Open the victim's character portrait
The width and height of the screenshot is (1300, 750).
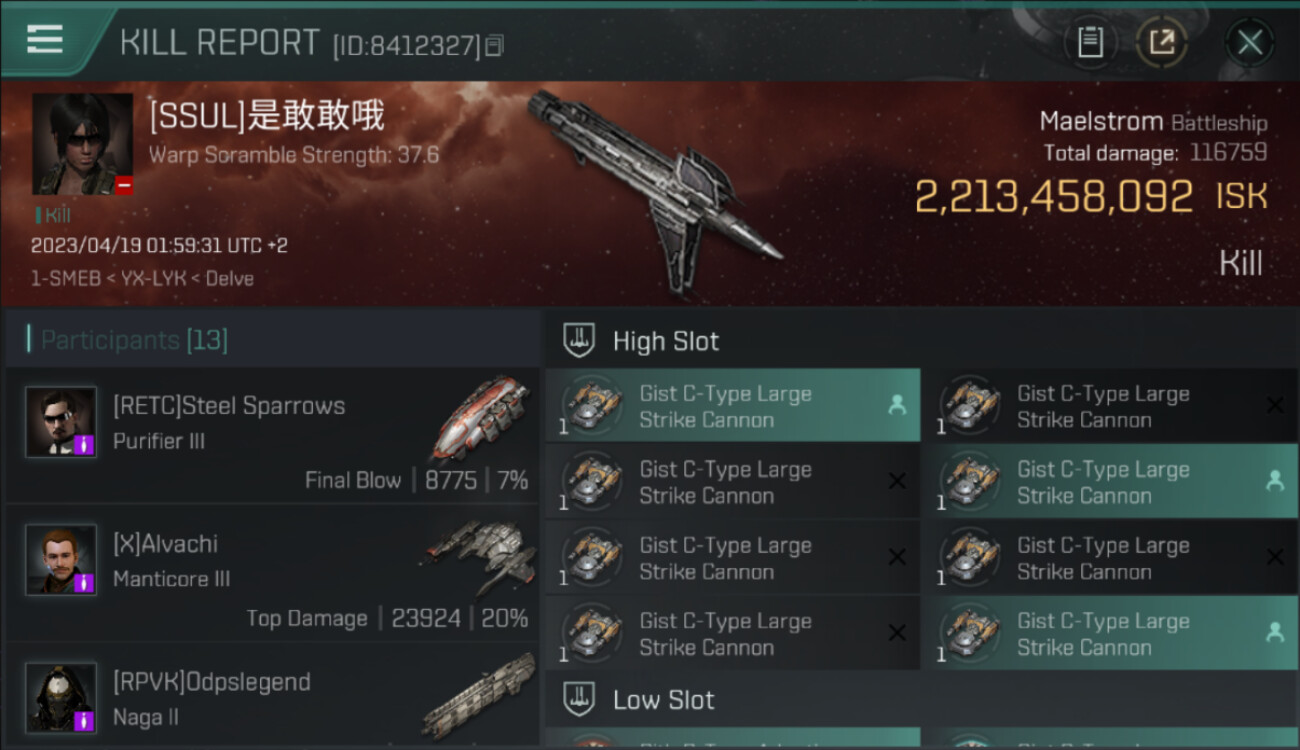click(x=82, y=144)
